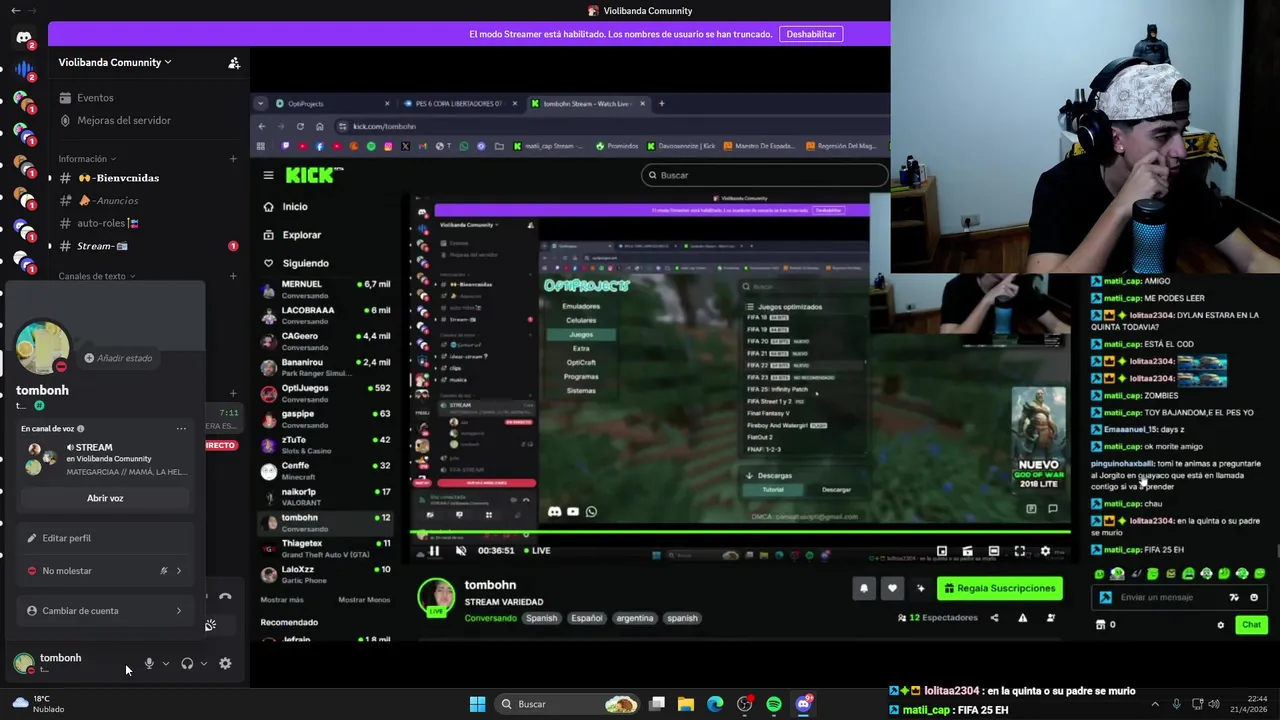Pause the Kick stream player

[x=434, y=551]
